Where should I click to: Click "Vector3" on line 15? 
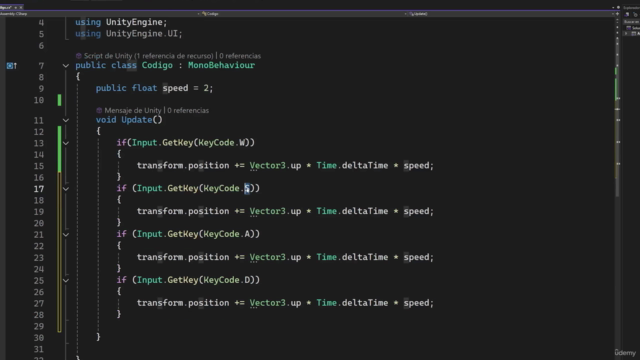[x=267, y=166]
